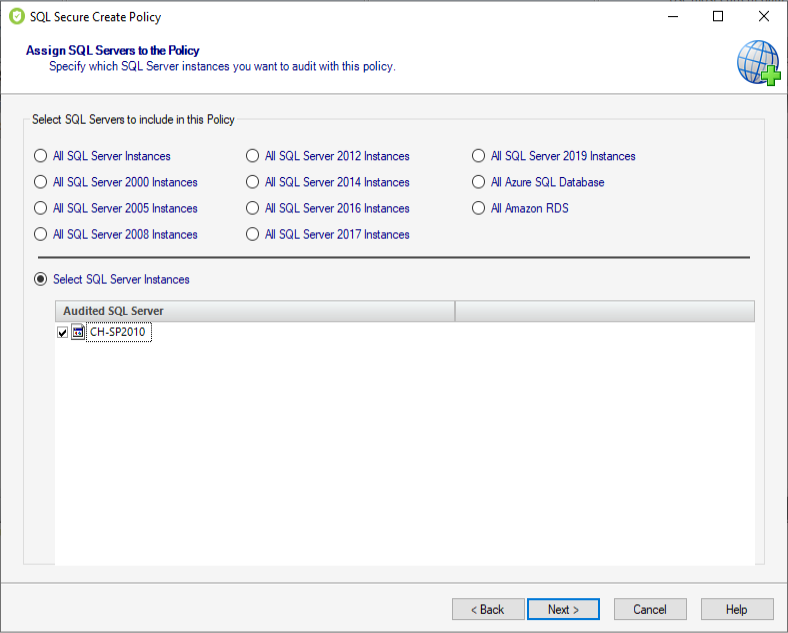The image size is (788, 633).
Task: Select All SQL Server 2019 Instances
Action: coord(479,156)
